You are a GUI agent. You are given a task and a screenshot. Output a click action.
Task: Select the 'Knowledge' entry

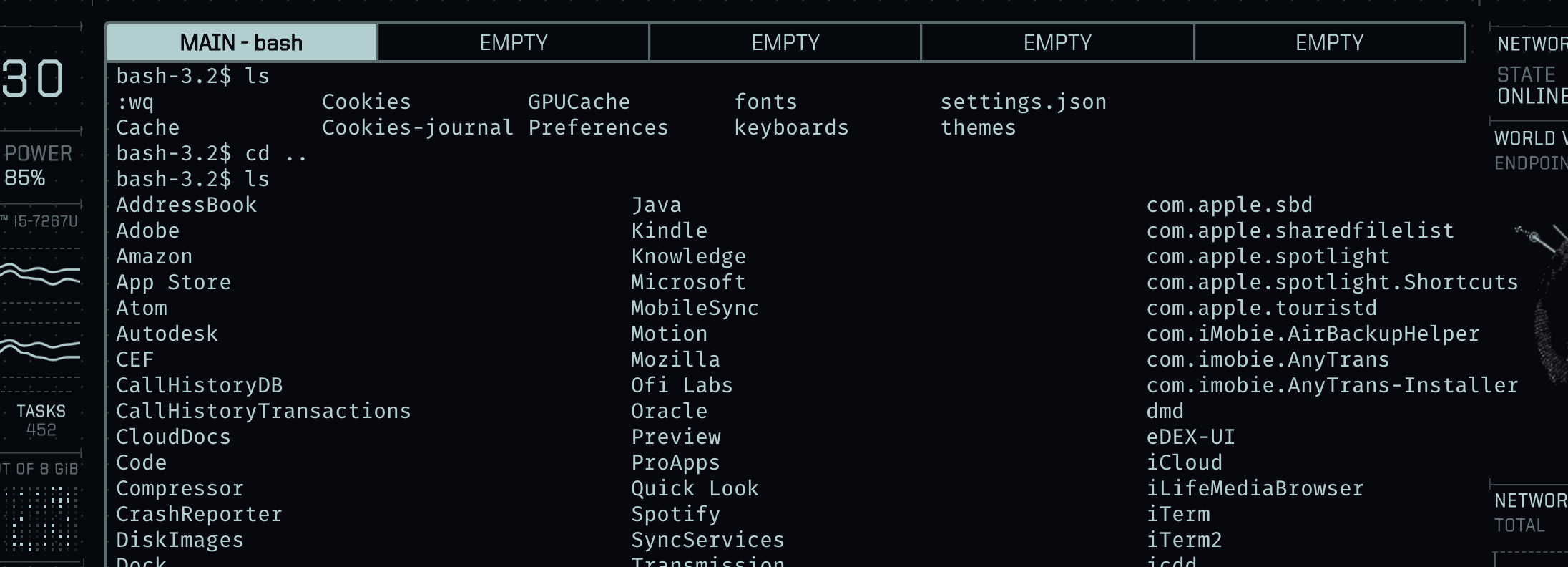click(x=689, y=256)
